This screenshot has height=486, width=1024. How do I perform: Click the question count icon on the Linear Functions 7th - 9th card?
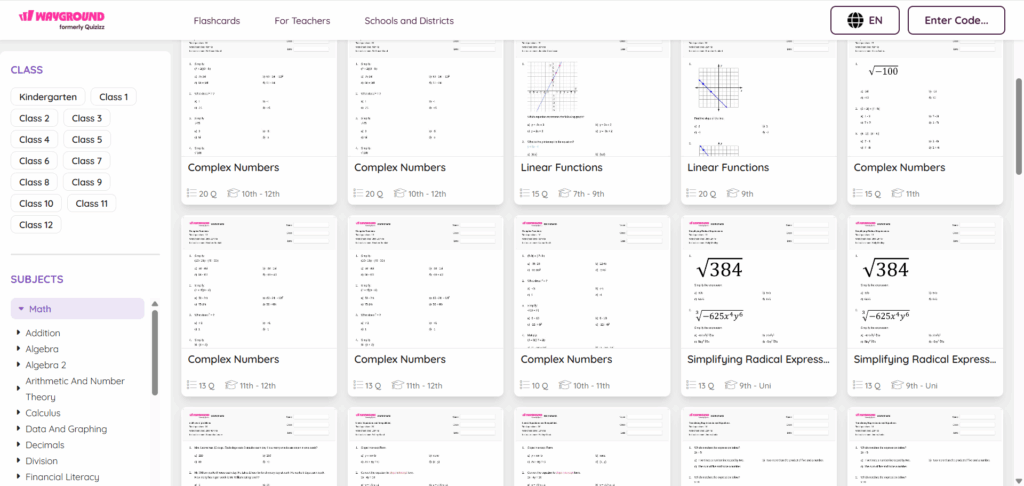[x=527, y=194]
